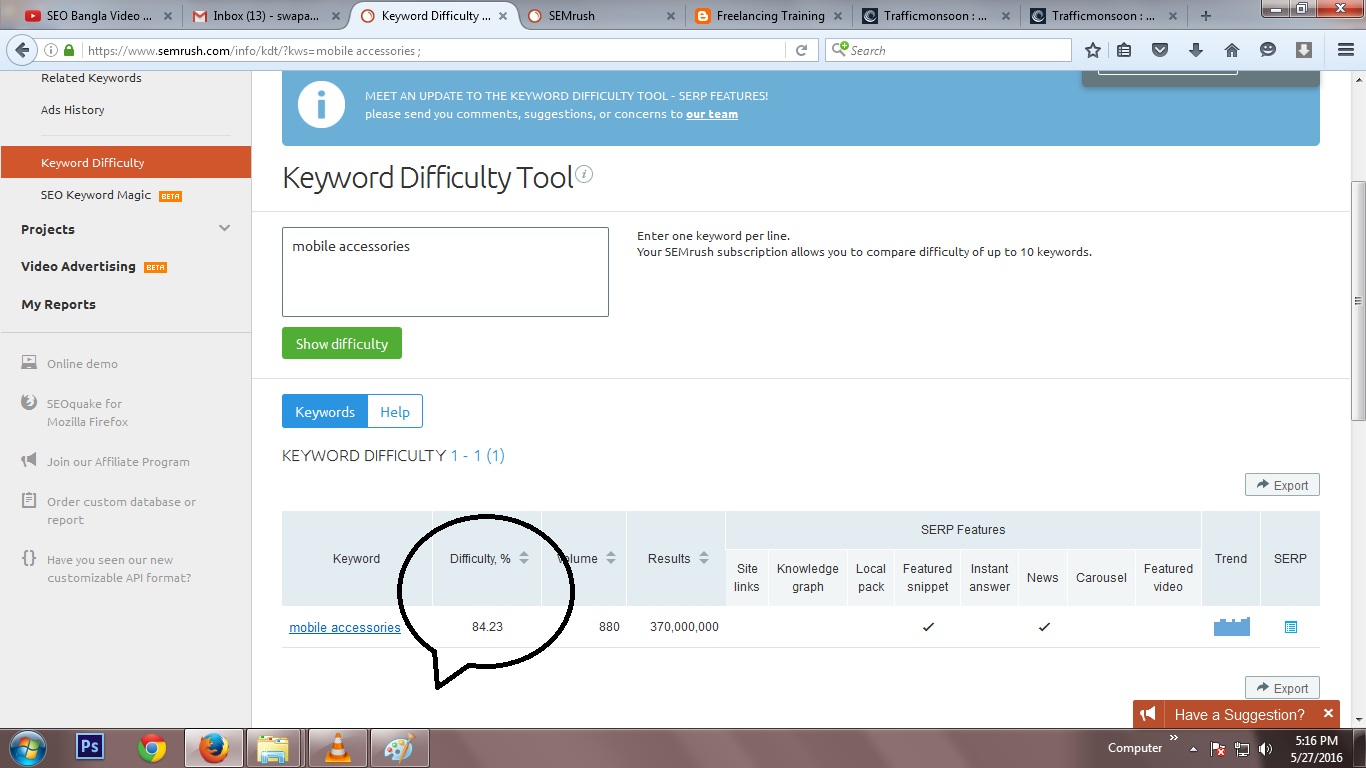
Task: Click the Online demo sidebar icon
Action: (x=29, y=363)
